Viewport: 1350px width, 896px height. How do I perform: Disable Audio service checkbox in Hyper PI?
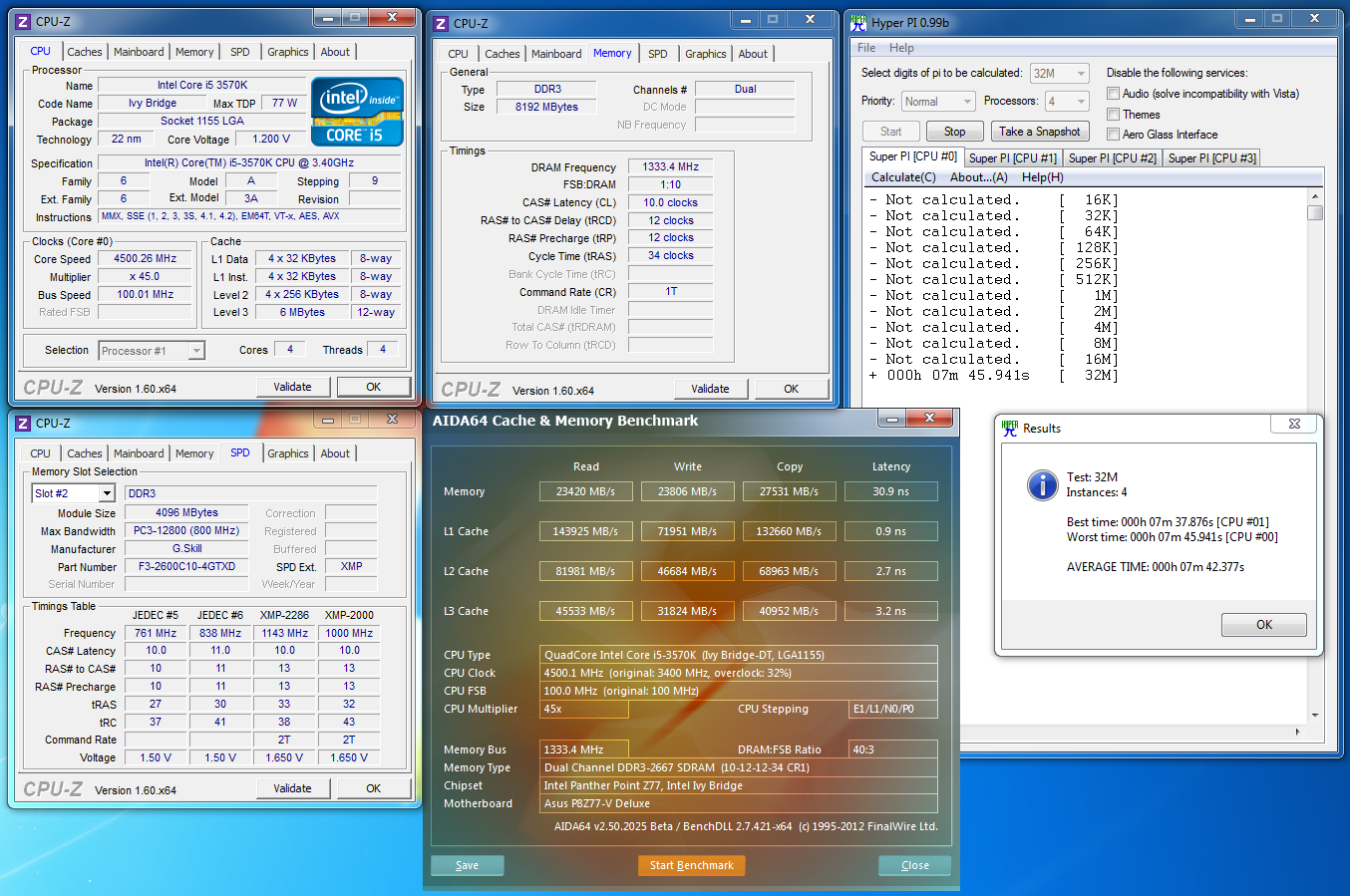1113,94
